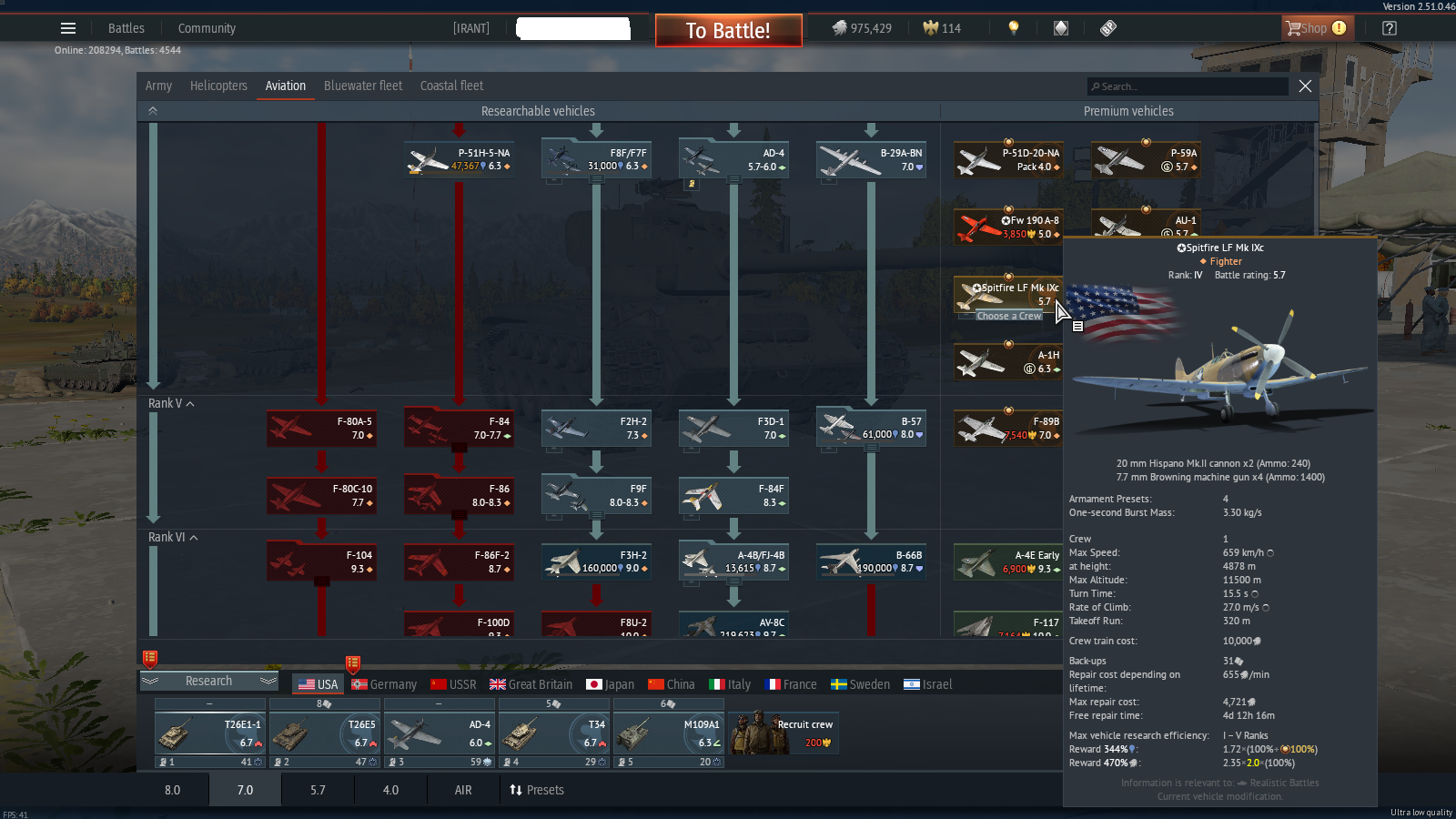This screenshot has width=1456, height=819.
Task: Click the vehicle Search field
Action: [1188, 86]
